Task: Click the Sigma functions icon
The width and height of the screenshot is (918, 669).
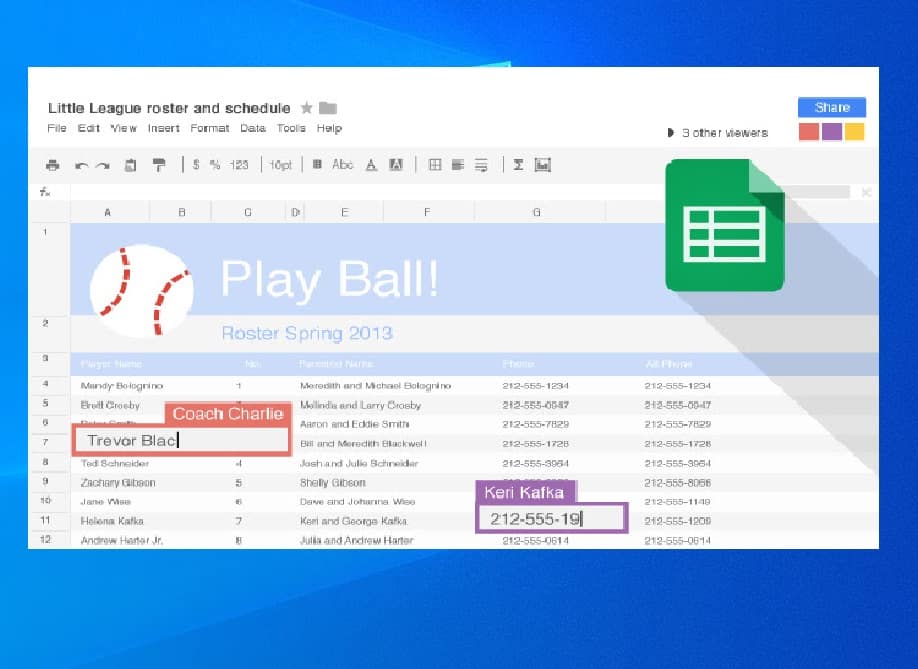Action: [x=518, y=165]
